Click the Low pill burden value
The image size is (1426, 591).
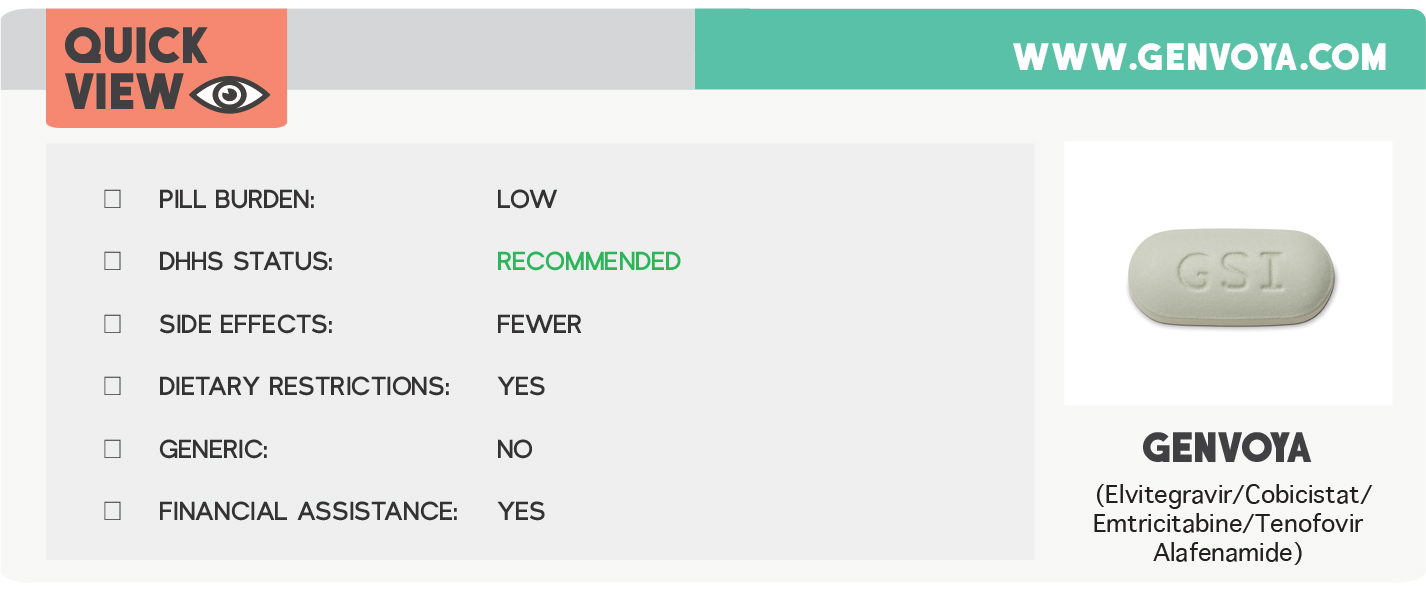[527, 199]
